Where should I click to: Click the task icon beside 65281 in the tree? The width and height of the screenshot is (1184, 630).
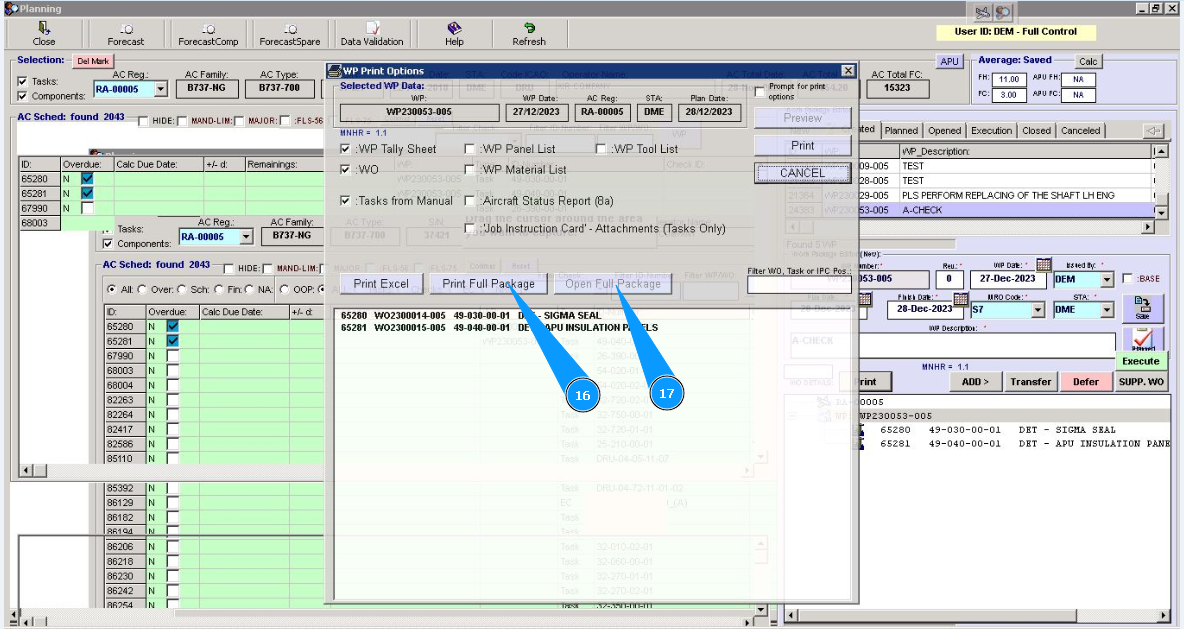point(862,444)
